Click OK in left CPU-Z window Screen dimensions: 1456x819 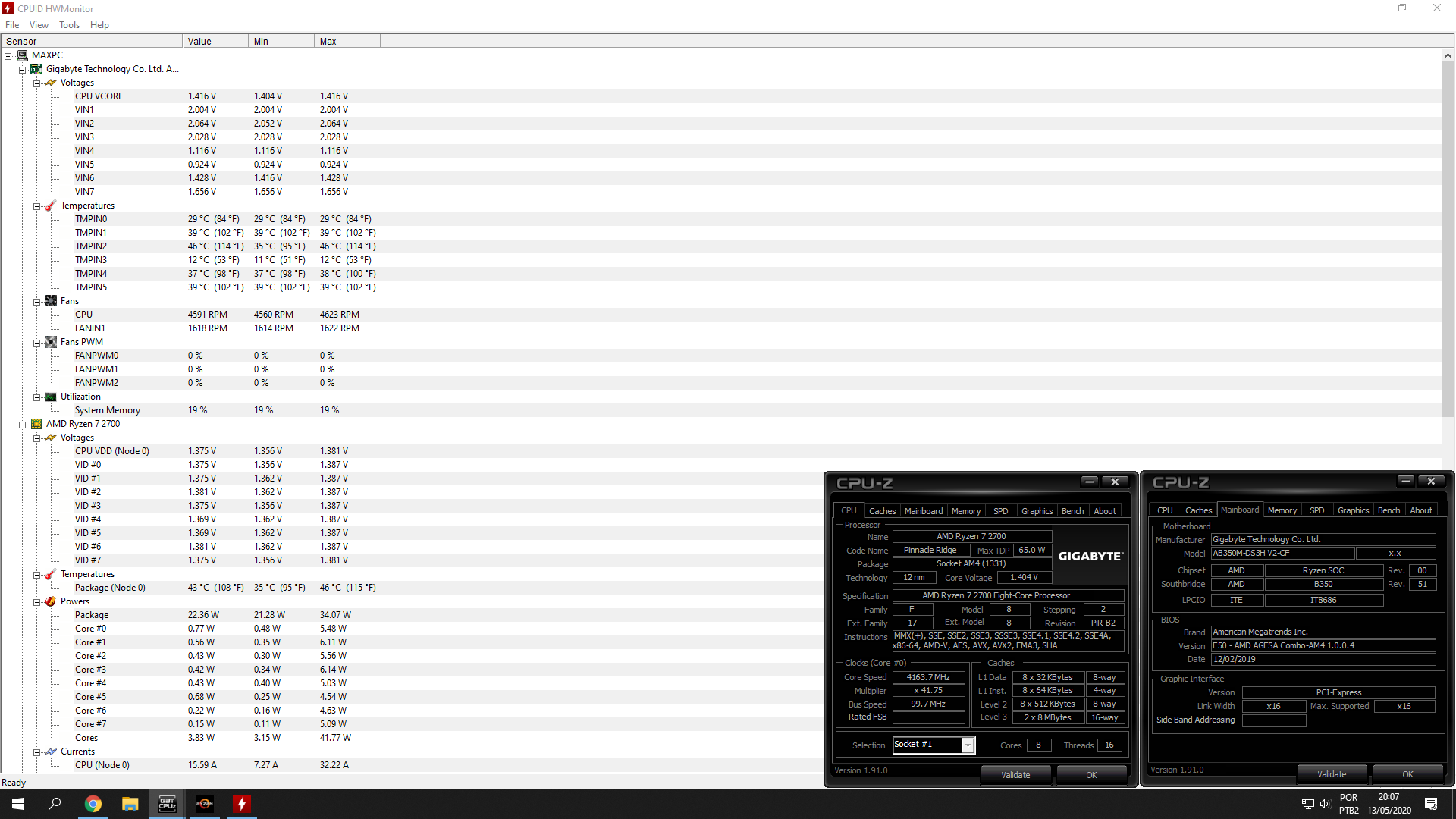pos(1091,775)
